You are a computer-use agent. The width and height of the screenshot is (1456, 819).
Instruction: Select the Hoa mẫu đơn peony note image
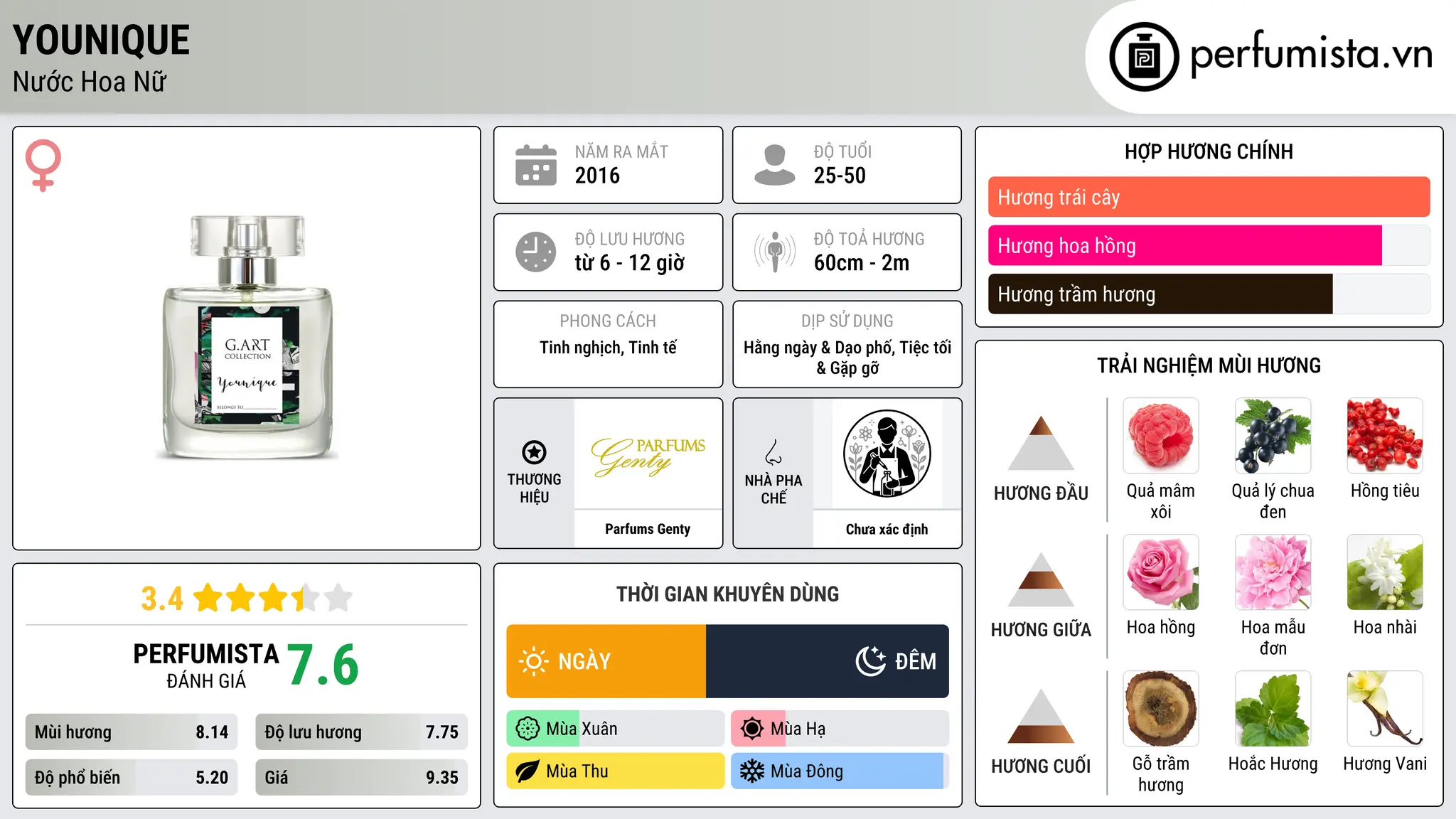coord(1273,572)
